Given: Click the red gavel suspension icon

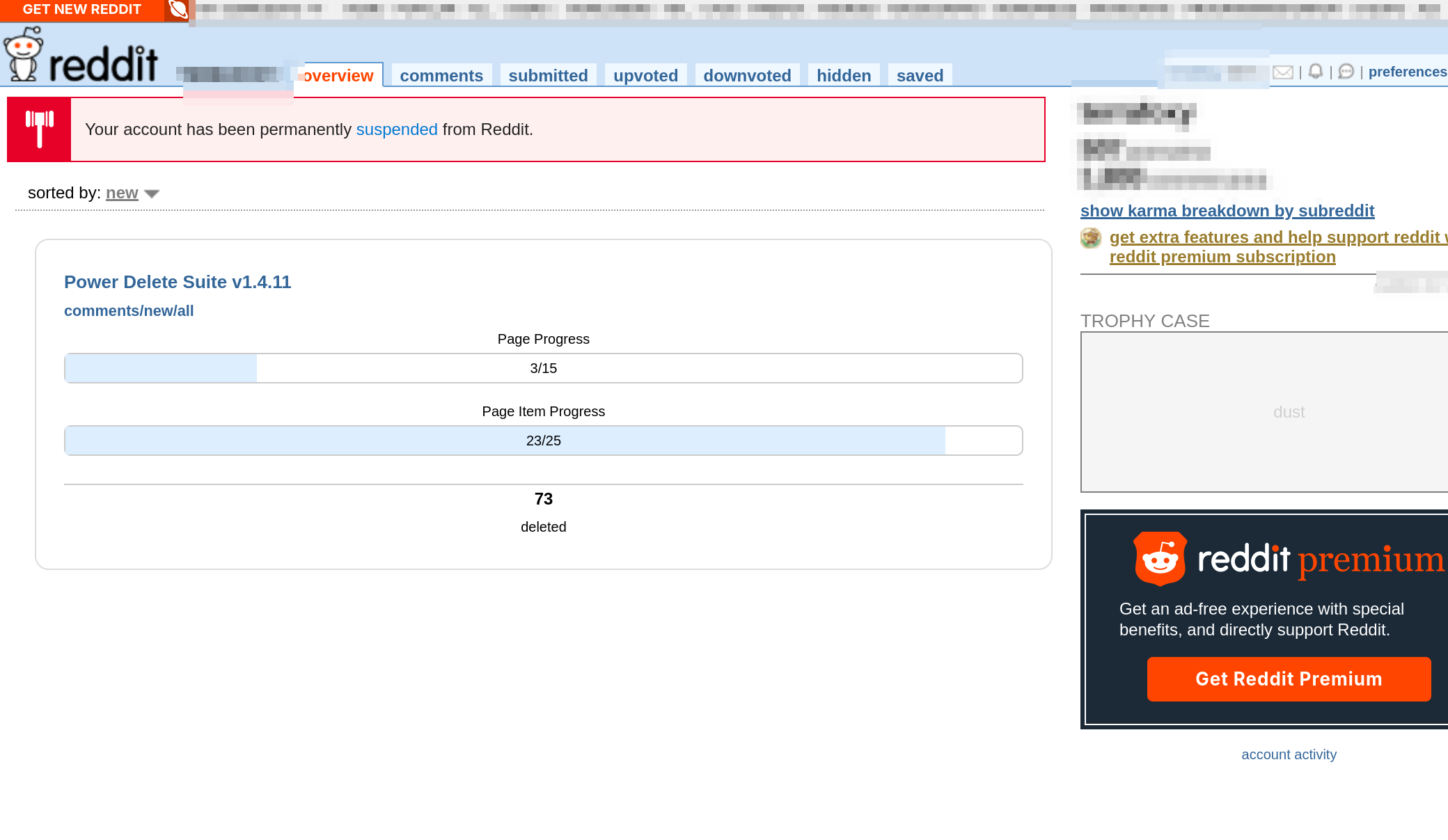Looking at the screenshot, I should (x=39, y=129).
